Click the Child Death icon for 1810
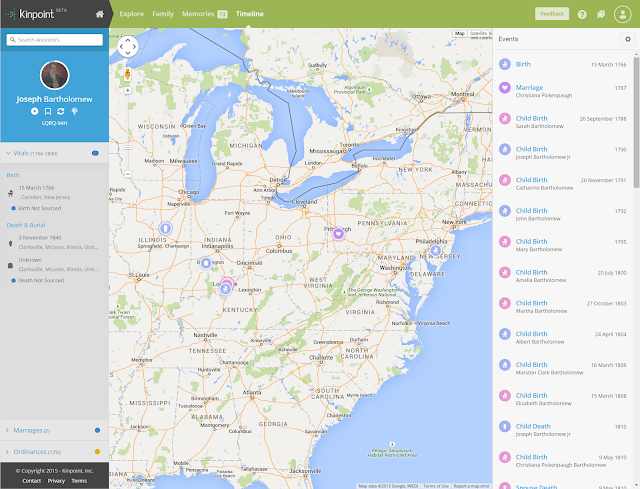640x489 pixels. tap(505, 427)
